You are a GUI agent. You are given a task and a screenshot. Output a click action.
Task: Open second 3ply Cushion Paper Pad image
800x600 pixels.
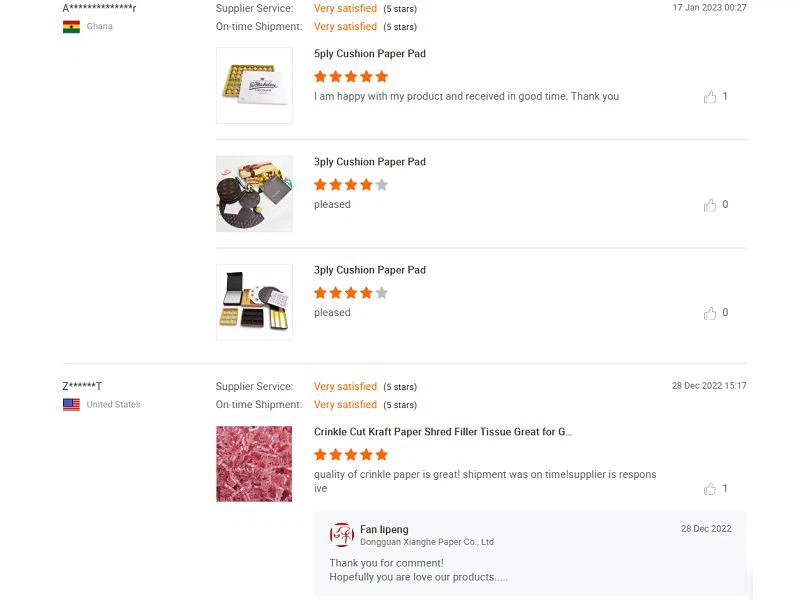[254, 301]
